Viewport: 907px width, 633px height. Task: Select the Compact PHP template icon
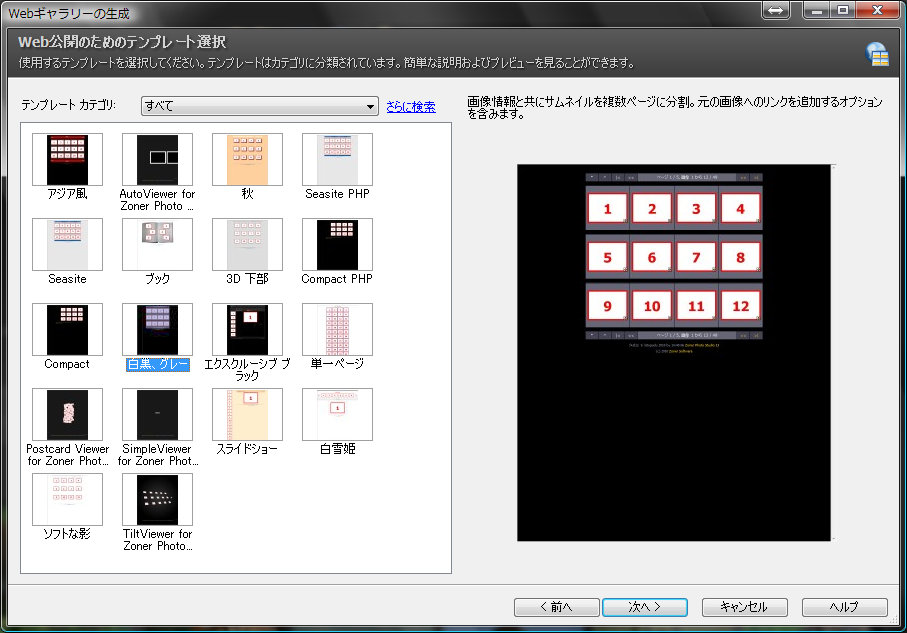click(x=337, y=244)
